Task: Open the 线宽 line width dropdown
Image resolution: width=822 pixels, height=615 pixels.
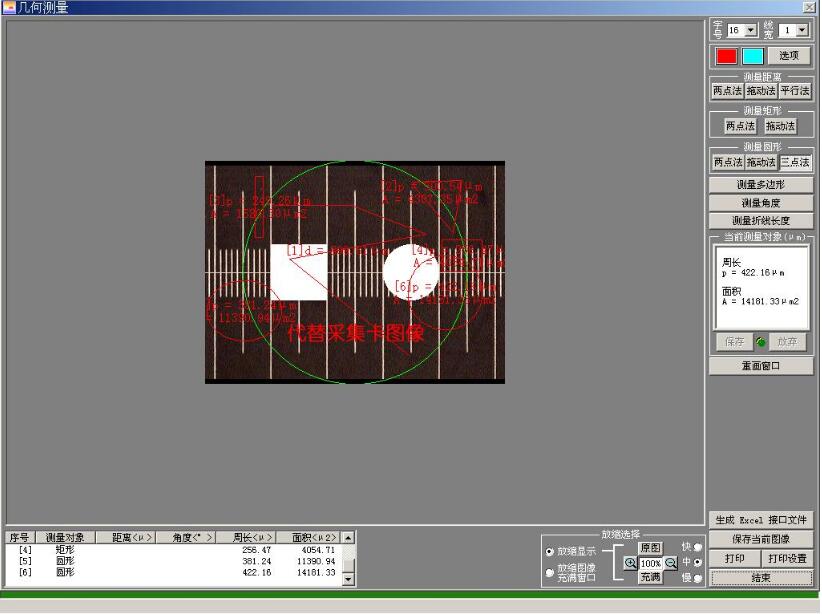Action: [801, 31]
